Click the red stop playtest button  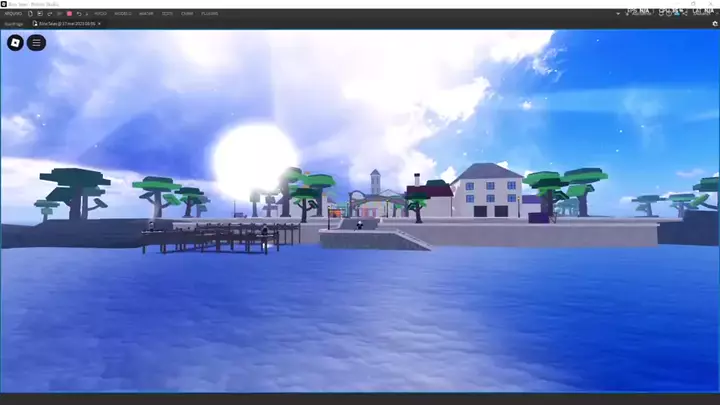(x=69, y=13)
